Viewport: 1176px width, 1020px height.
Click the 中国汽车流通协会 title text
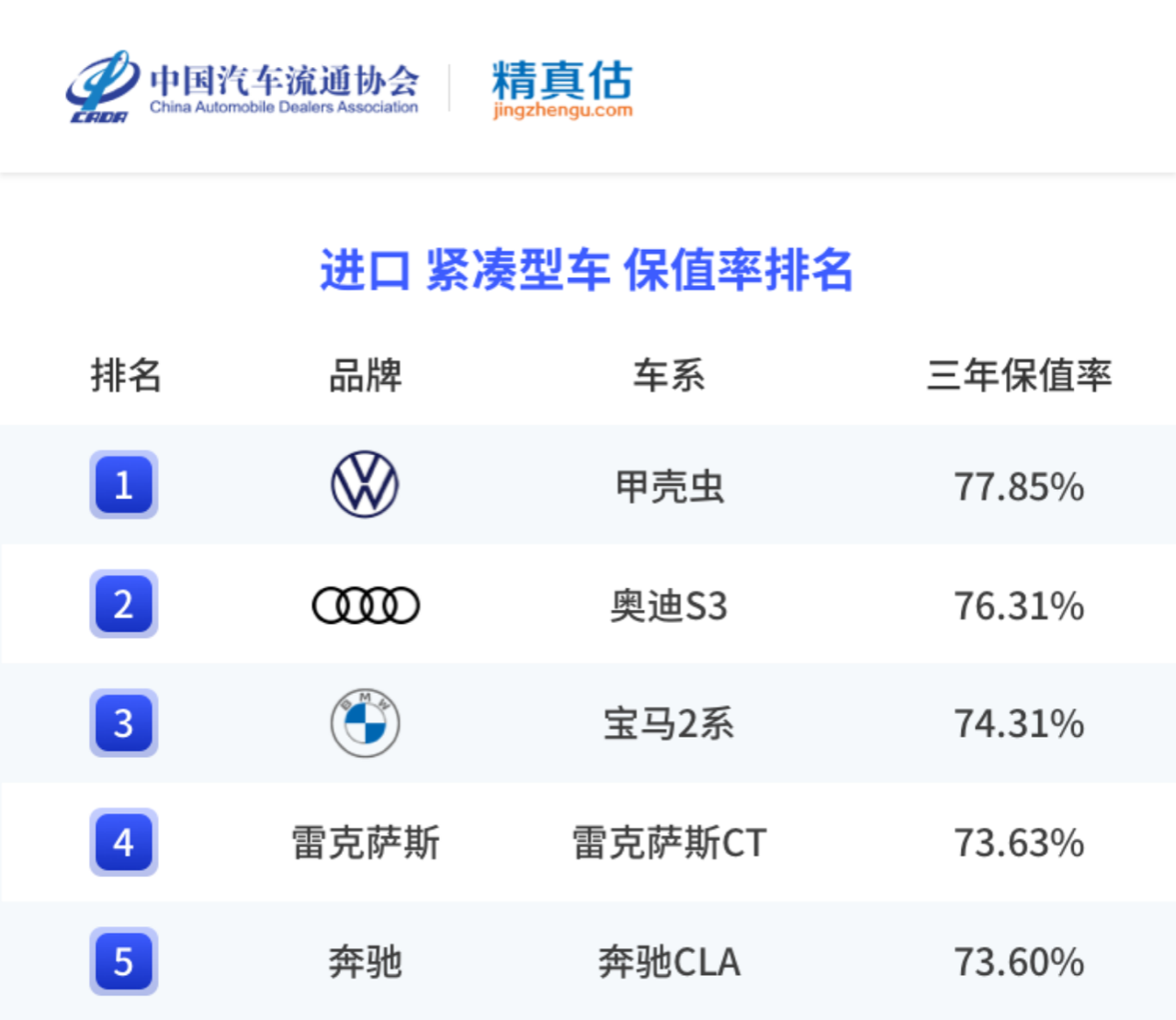285,80
